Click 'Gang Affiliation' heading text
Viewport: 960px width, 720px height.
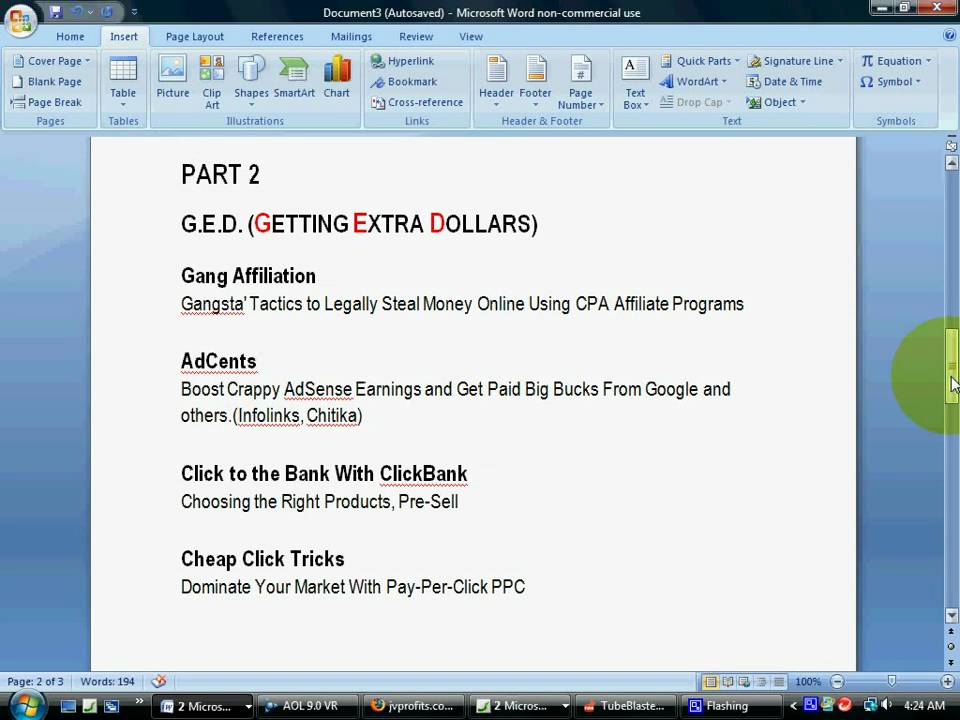249,276
